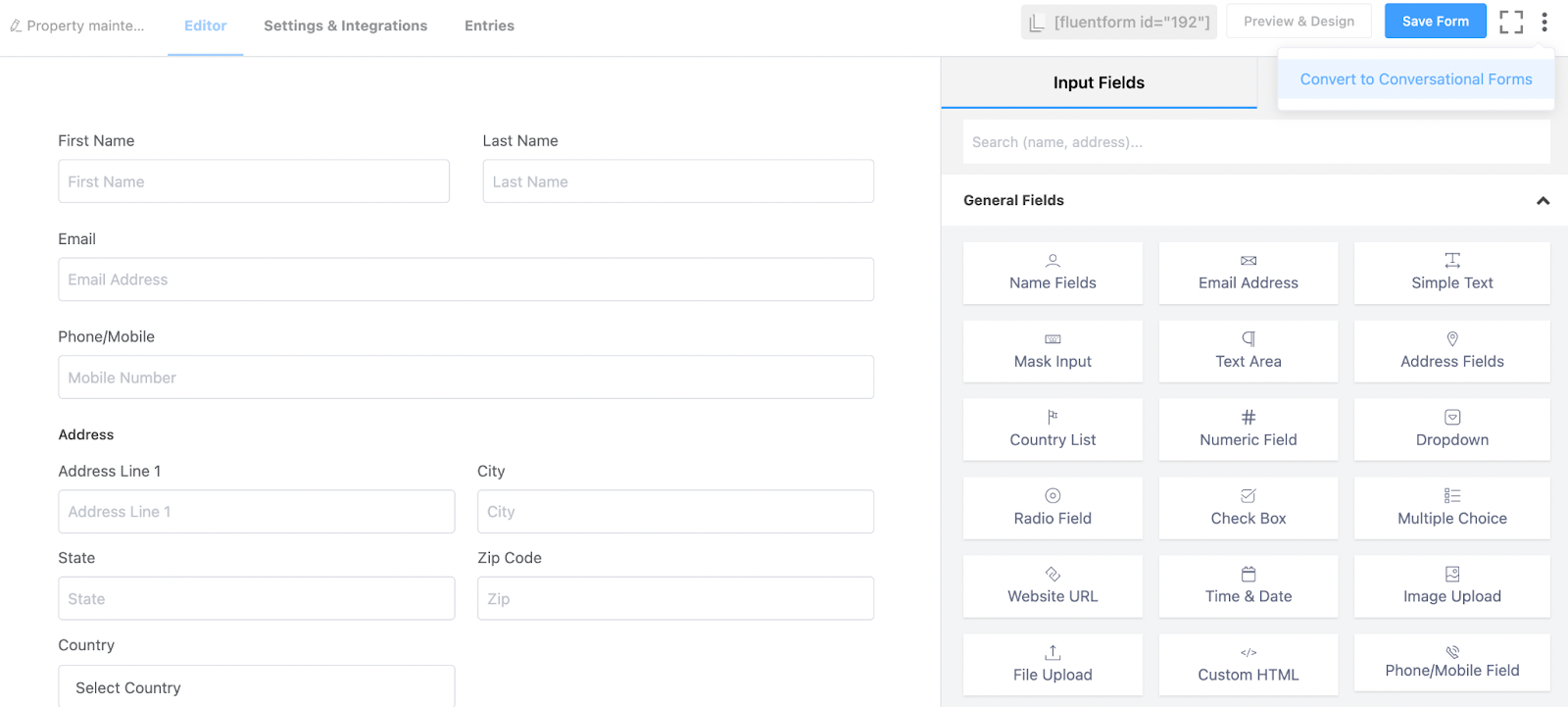Open the Select Country dropdown

(x=256, y=687)
